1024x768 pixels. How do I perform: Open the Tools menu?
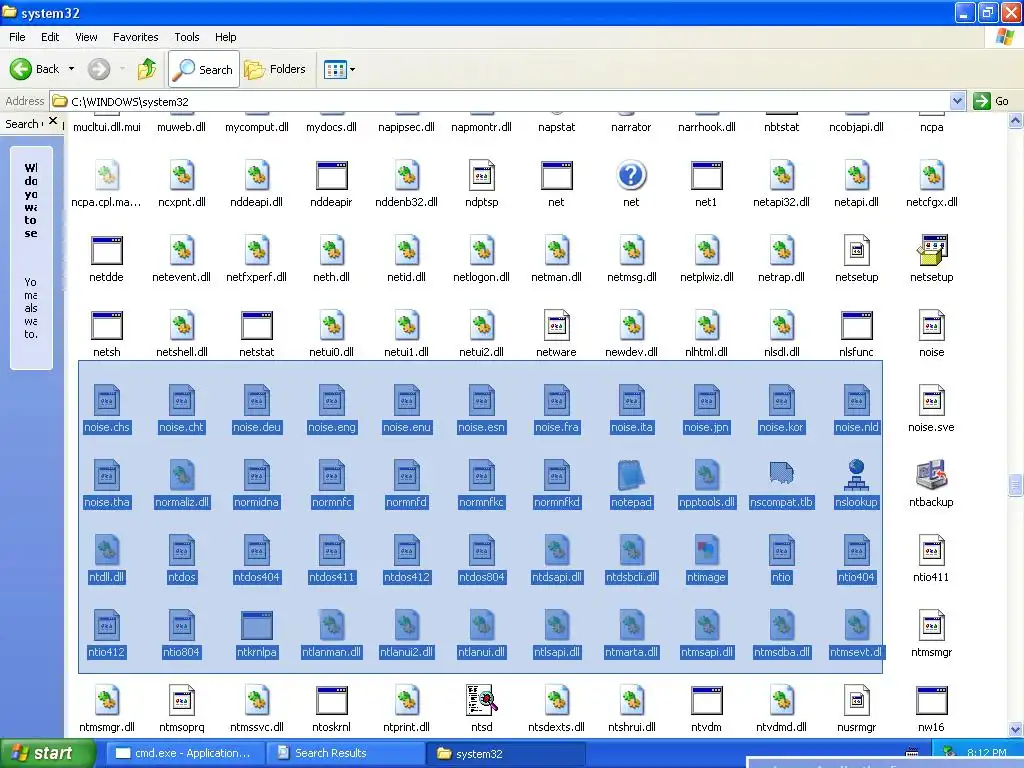(x=187, y=37)
